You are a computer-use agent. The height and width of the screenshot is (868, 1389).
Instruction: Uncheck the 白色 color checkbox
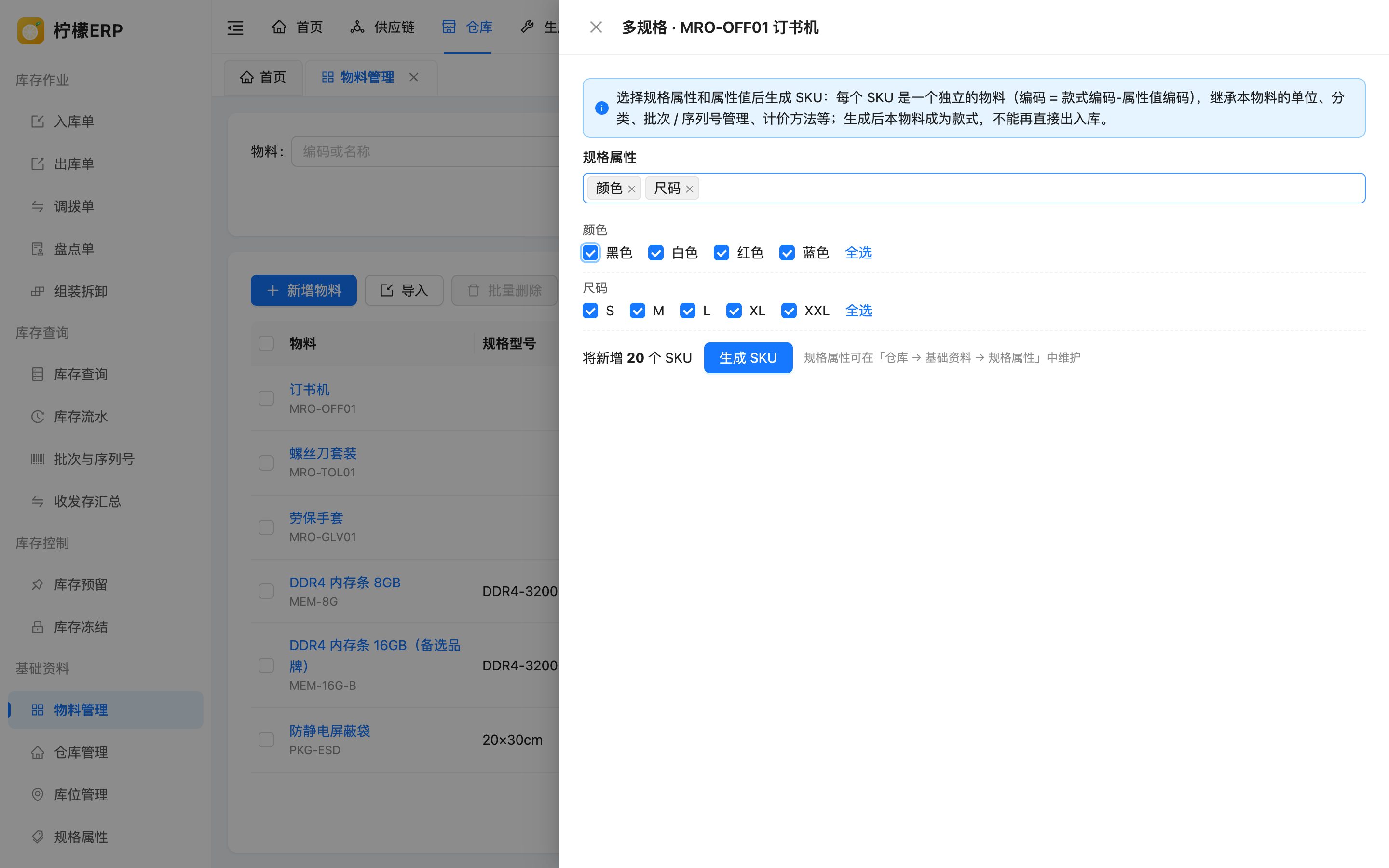coord(655,253)
